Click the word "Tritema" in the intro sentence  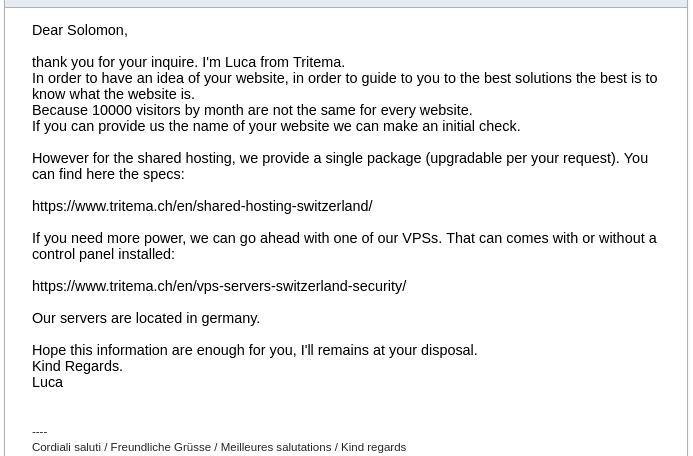pyautogui.click(x=317, y=62)
